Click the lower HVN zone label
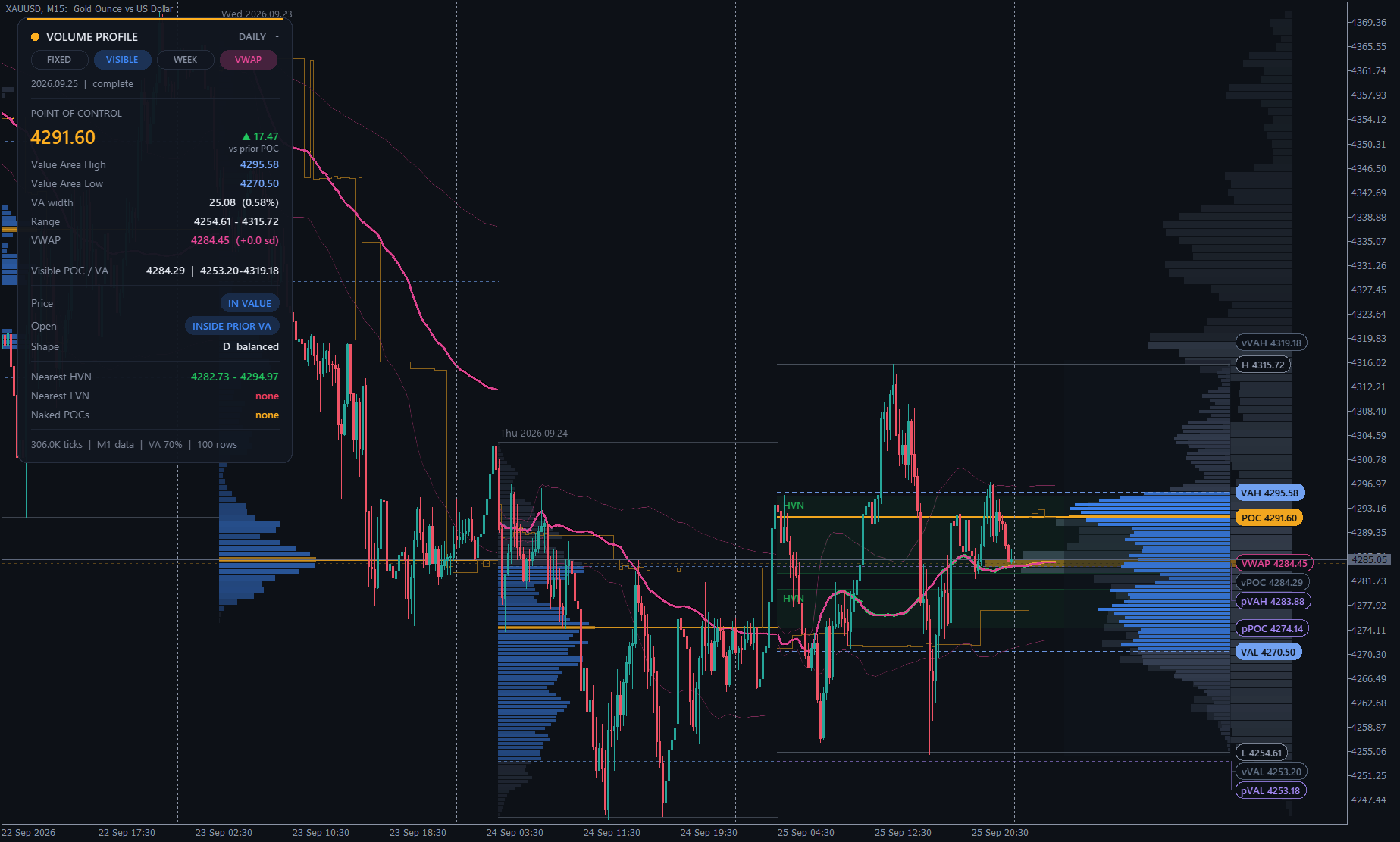 point(793,599)
